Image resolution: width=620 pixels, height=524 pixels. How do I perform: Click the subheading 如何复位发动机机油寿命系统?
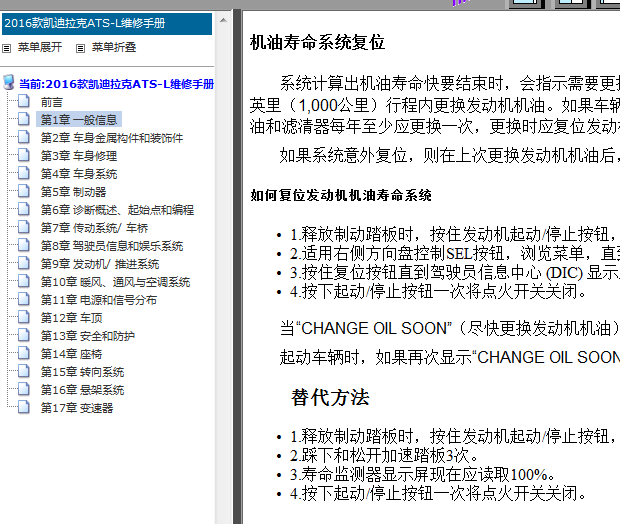click(341, 195)
